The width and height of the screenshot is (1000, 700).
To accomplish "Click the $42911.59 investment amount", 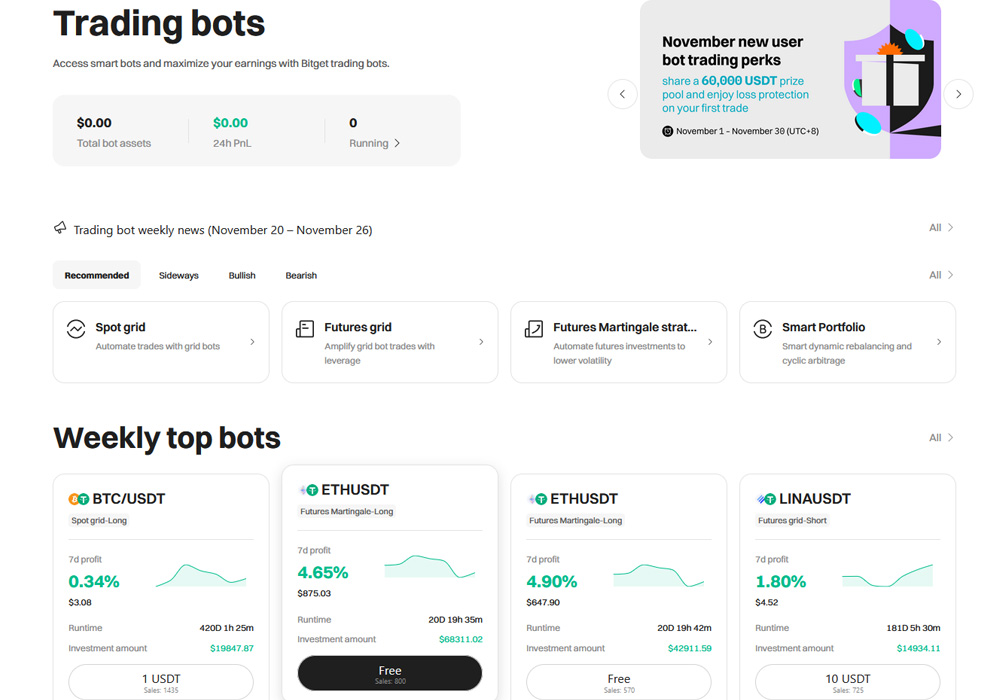I will pyautogui.click(x=689, y=648).
